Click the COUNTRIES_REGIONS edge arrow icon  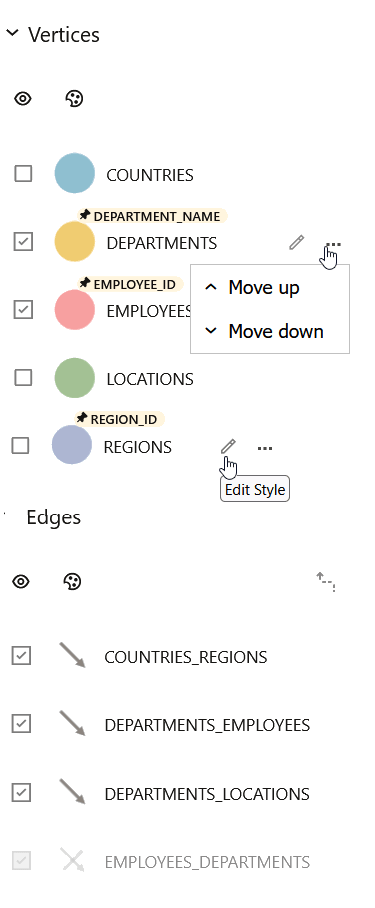coord(73,656)
